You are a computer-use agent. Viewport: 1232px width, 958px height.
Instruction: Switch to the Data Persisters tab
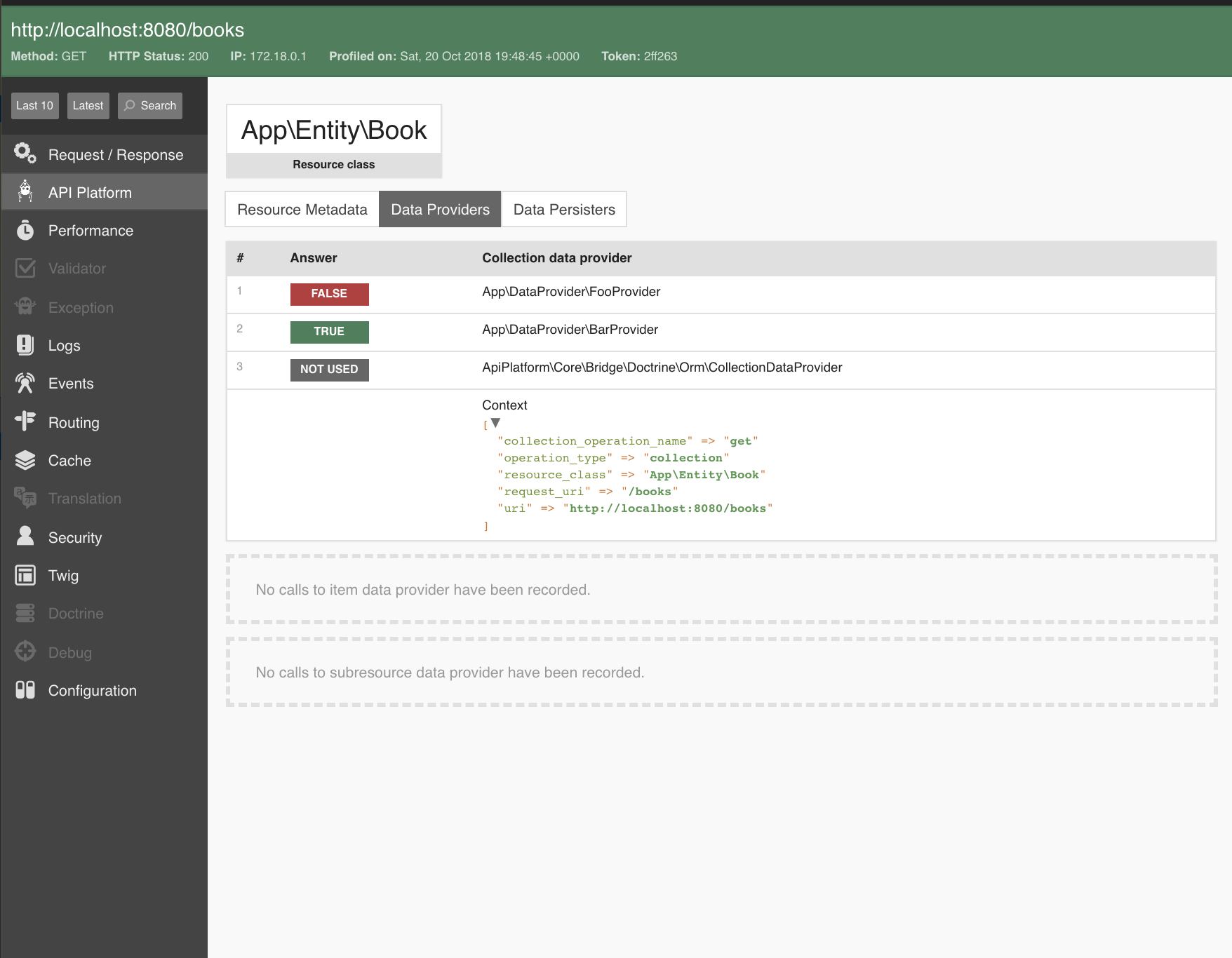(x=564, y=209)
